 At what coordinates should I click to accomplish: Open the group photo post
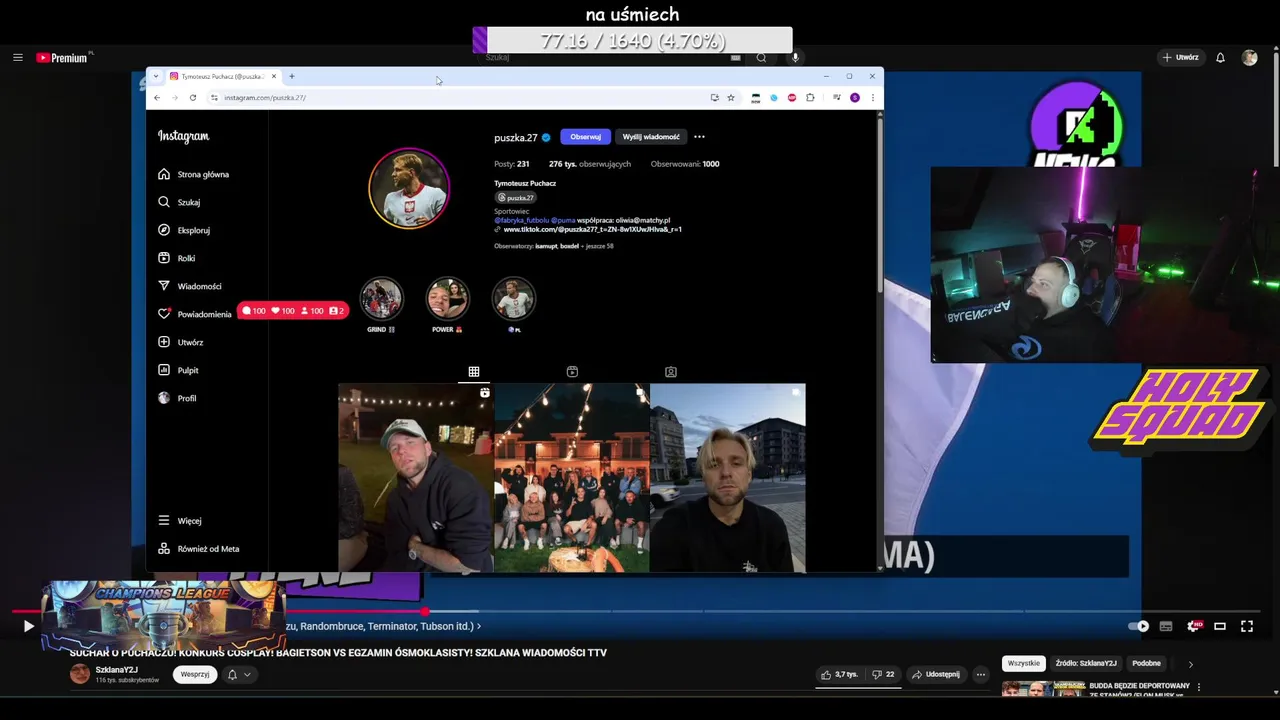[572, 478]
